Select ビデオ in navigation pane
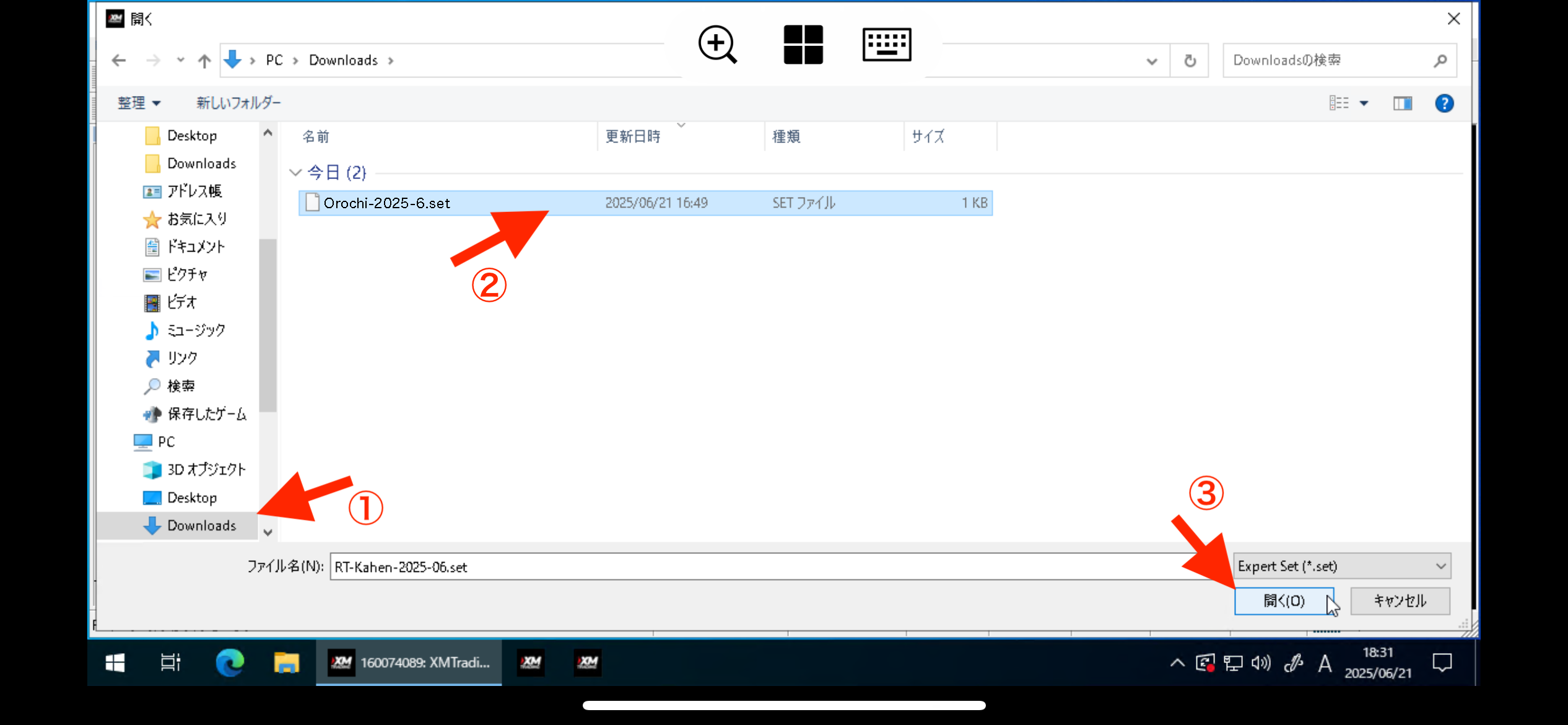The image size is (1568, 725). coord(181,302)
